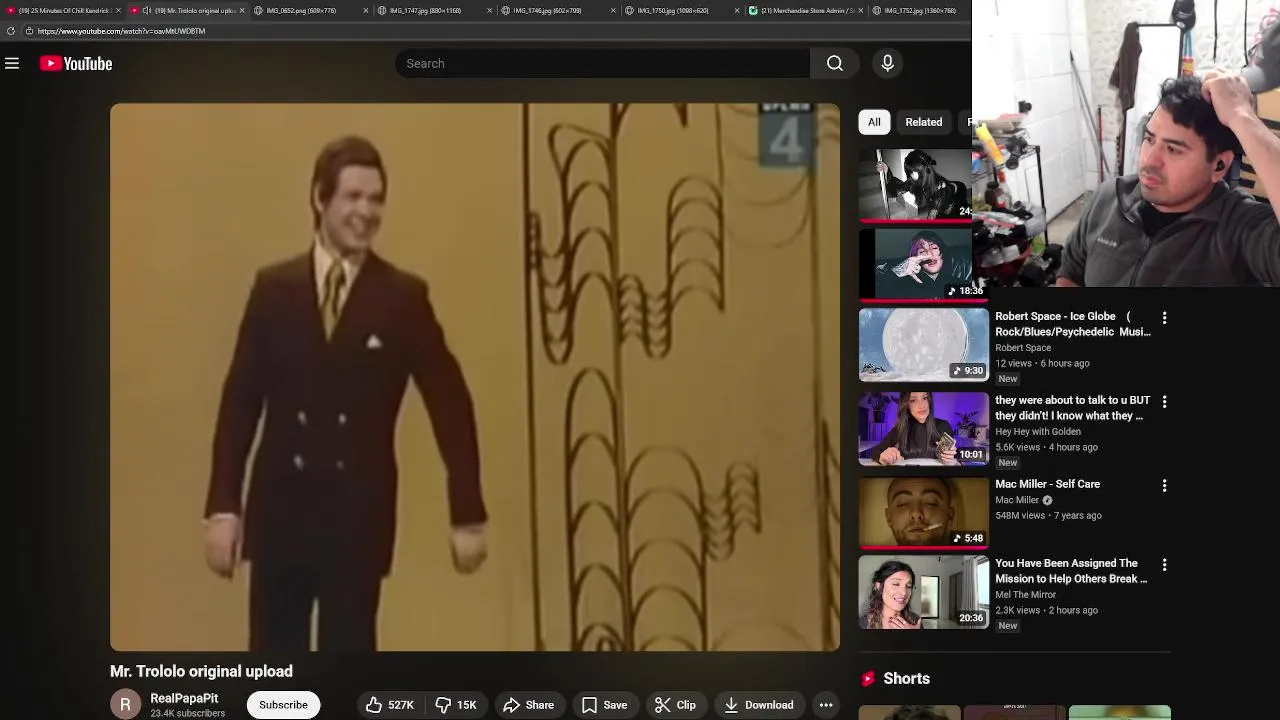Open options menu for Mac Miller Self Care

coord(1164,486)
